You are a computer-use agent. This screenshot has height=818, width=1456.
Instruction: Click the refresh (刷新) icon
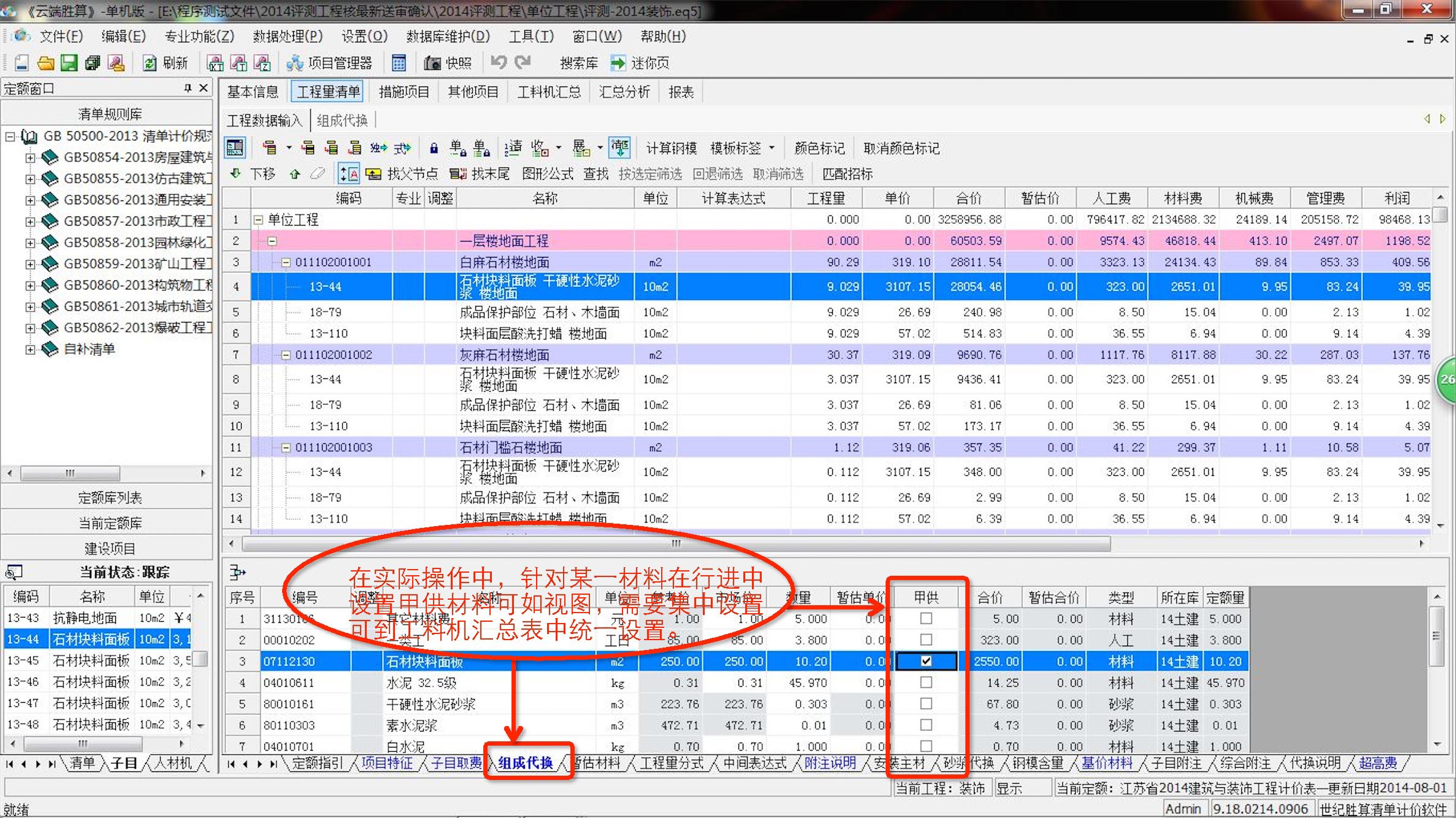(150, 63)
